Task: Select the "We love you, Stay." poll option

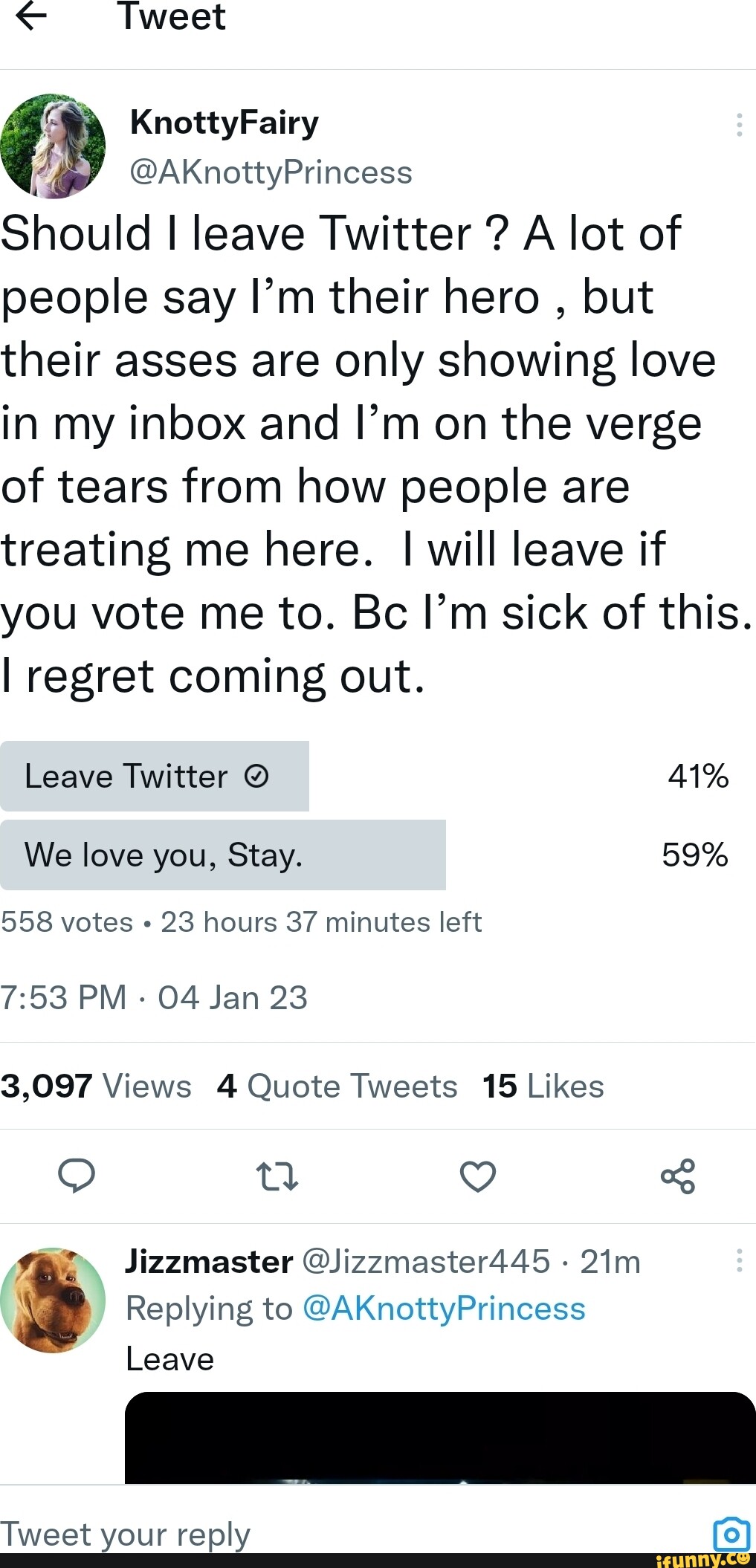Action: click(x=222, y=855)
